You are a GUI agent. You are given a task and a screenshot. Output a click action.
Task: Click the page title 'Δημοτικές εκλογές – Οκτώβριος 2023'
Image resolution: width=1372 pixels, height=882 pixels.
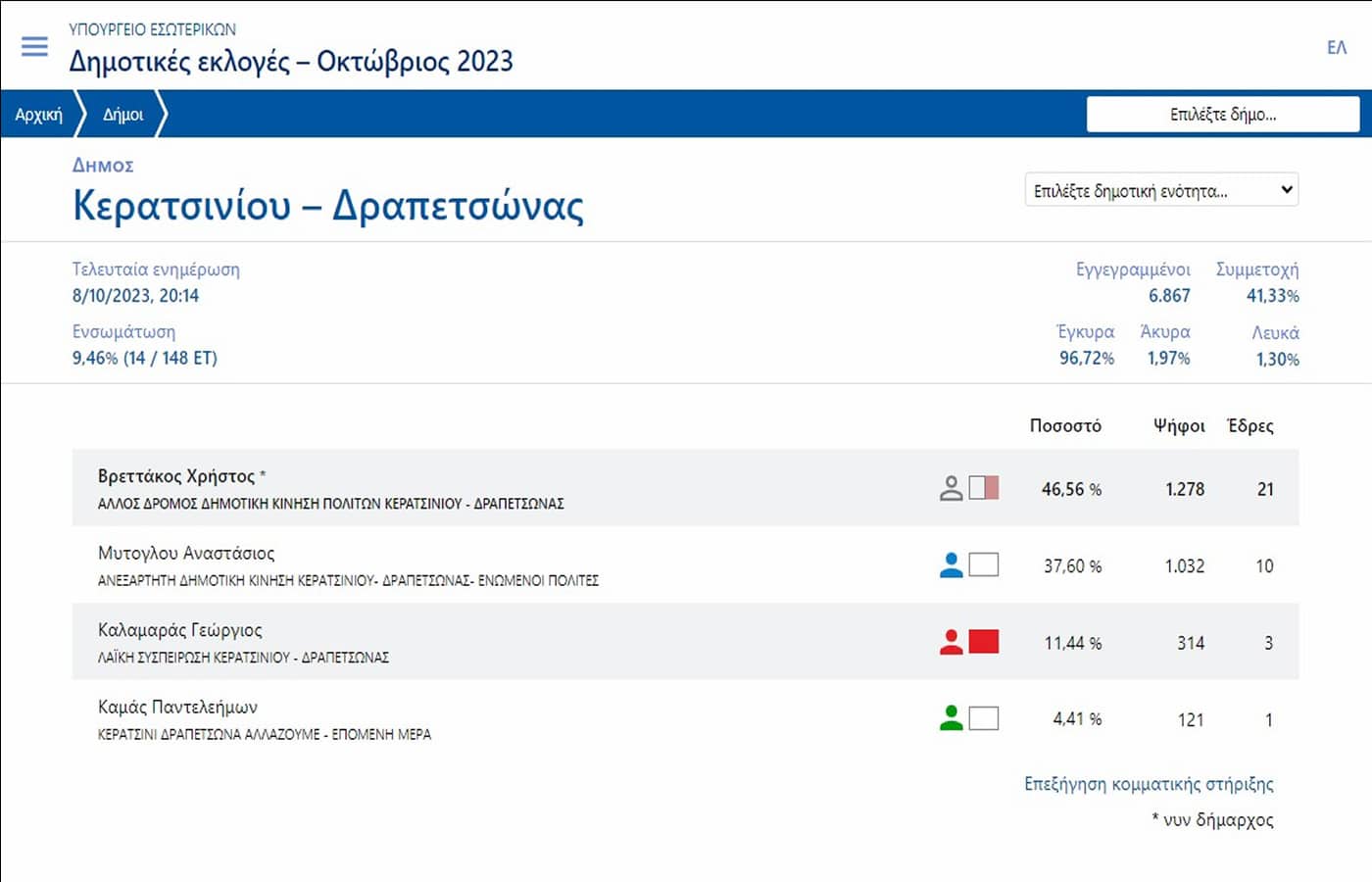pyautogui.click(x=291, y=62)
